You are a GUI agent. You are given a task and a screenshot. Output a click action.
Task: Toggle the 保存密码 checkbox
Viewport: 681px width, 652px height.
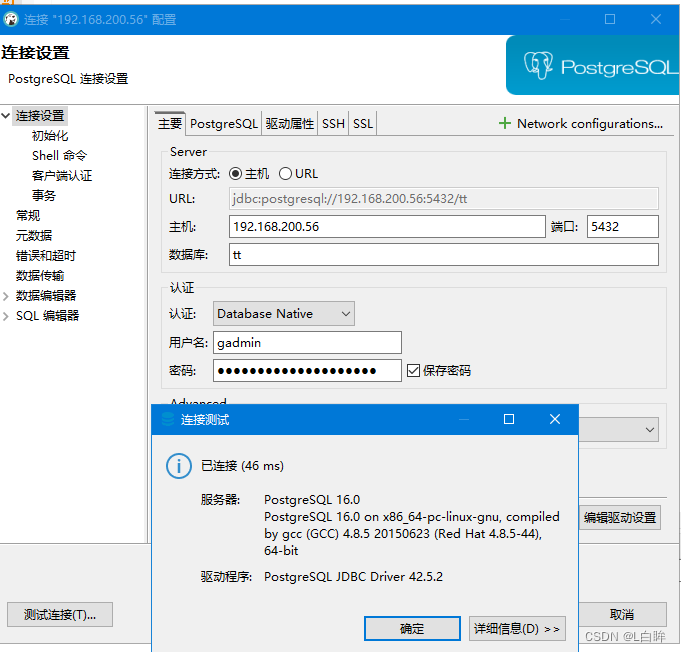click(413, 371)
